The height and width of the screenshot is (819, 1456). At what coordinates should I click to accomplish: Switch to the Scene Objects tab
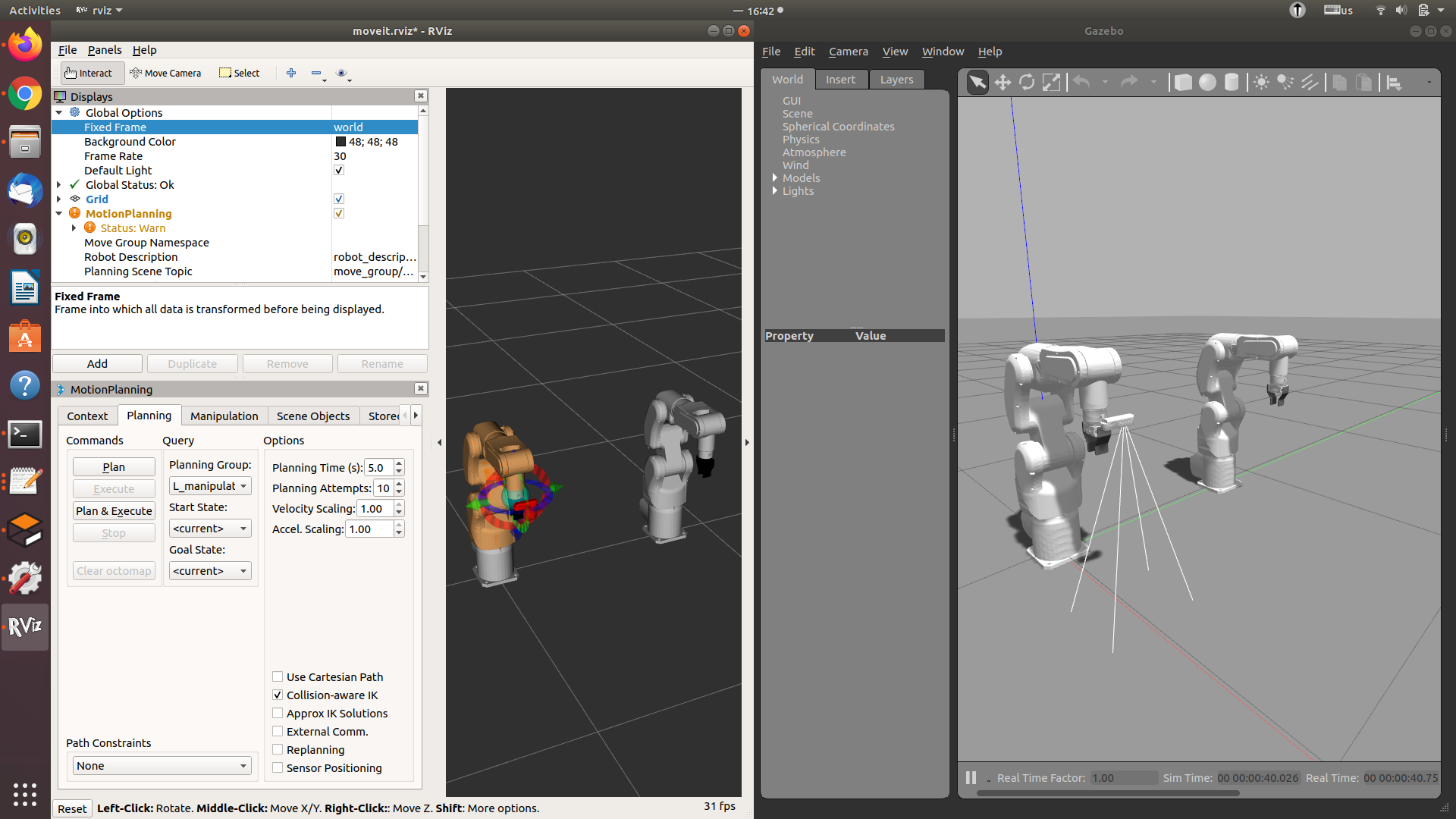coord(313,415)
